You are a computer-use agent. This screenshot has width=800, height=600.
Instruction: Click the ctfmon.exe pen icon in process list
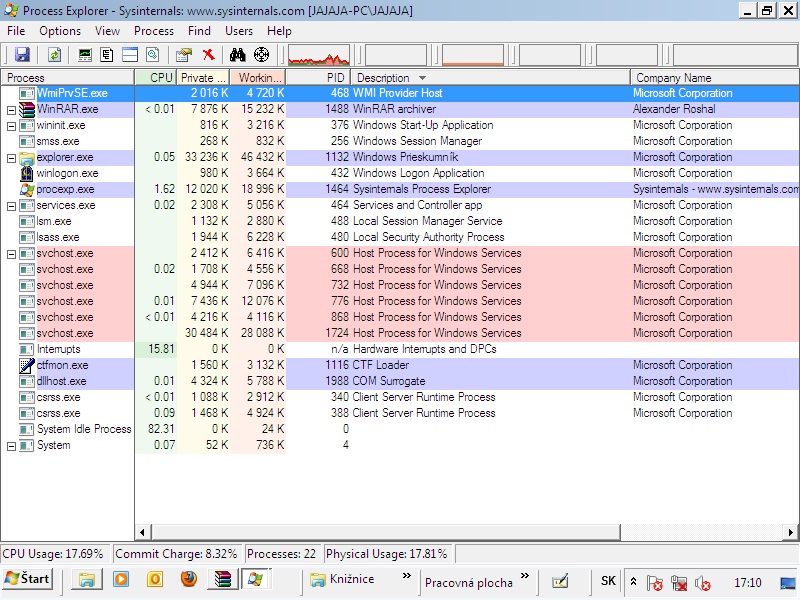click(27, 365)
